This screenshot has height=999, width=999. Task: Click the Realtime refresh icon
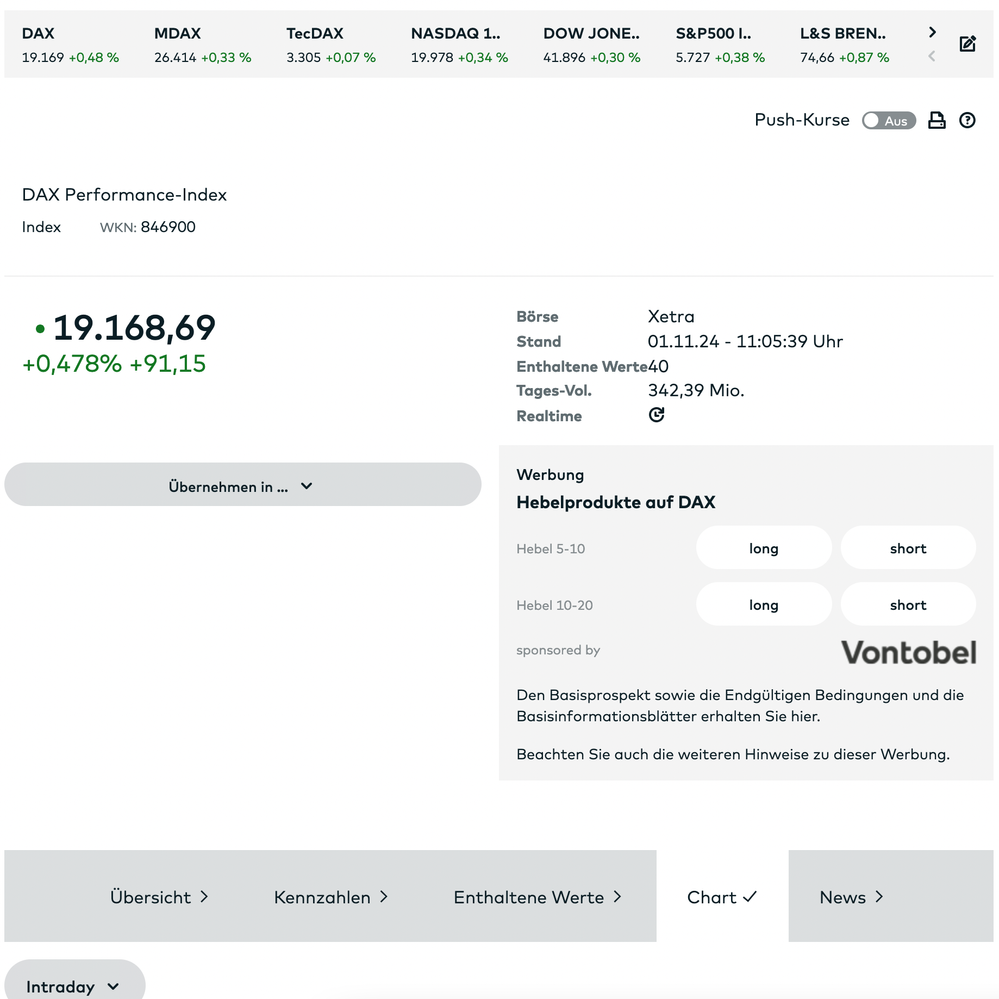(656, 415)
